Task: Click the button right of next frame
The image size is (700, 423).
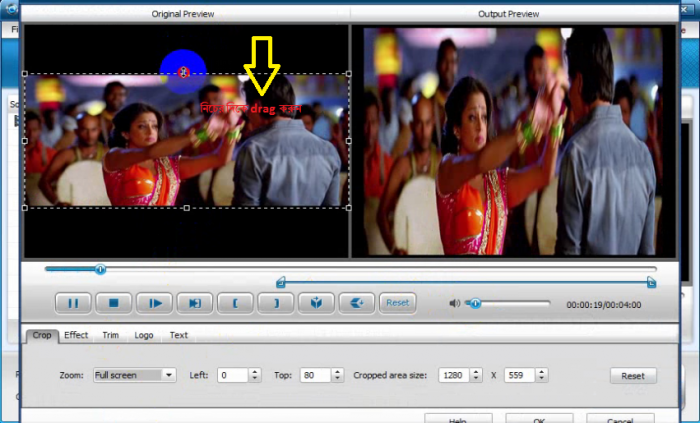Action: (x=195, y=303)
